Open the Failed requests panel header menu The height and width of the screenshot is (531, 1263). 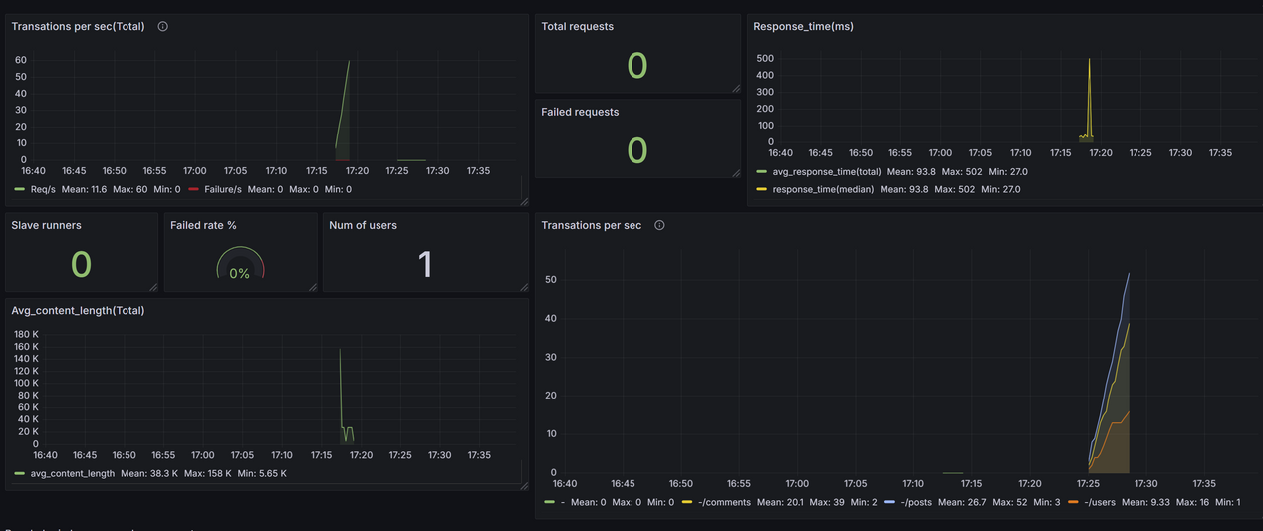pyautogui.click(x=580, y=113)
